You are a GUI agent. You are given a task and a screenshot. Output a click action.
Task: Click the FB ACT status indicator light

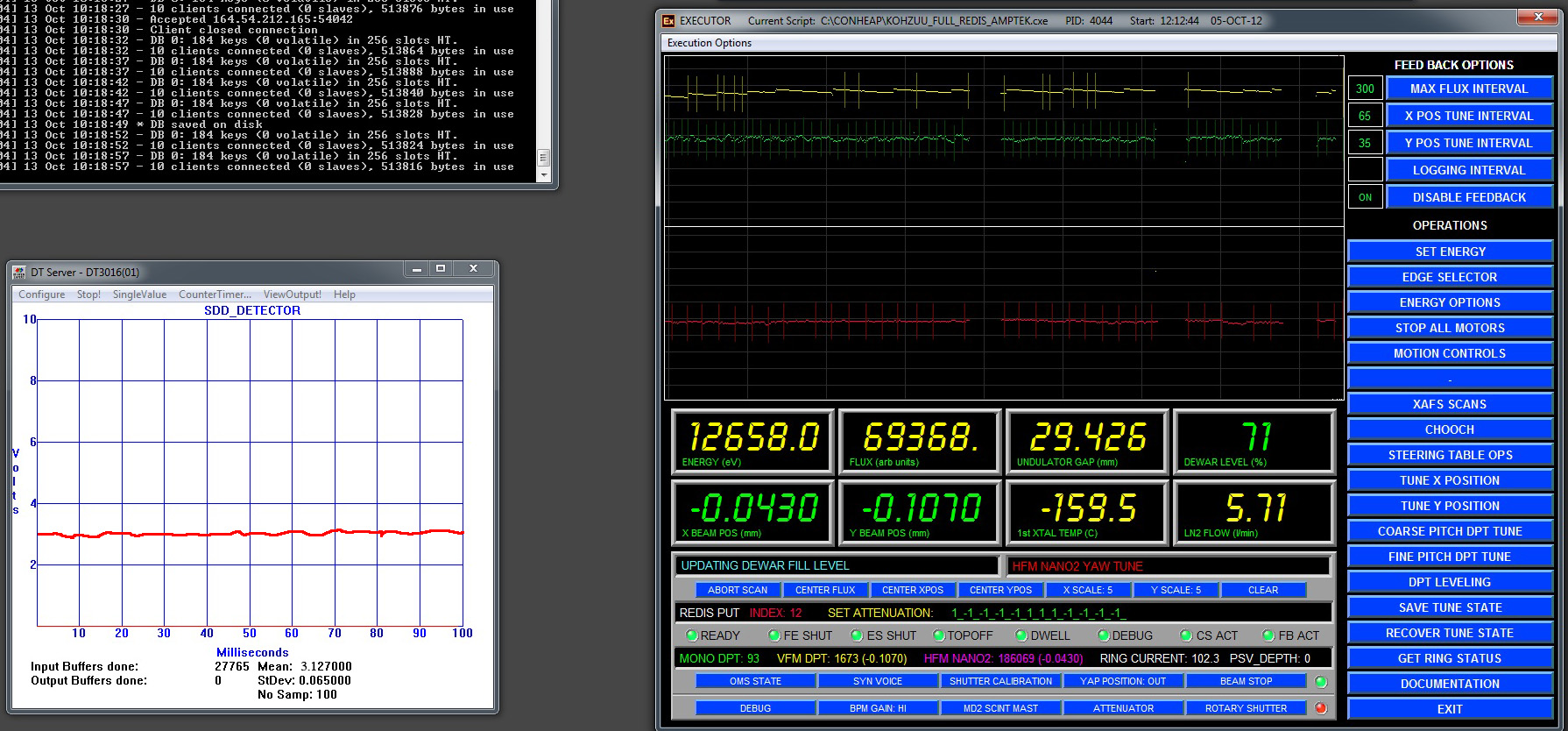tap(1268, 635)
